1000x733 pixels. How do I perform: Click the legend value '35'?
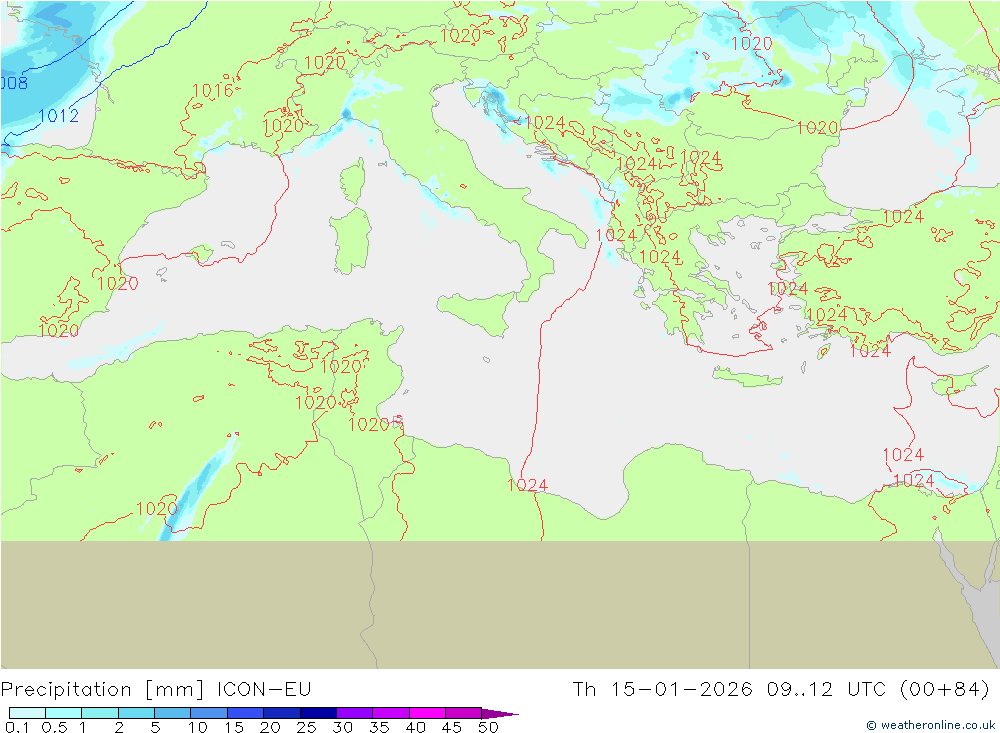pos(379,727)
